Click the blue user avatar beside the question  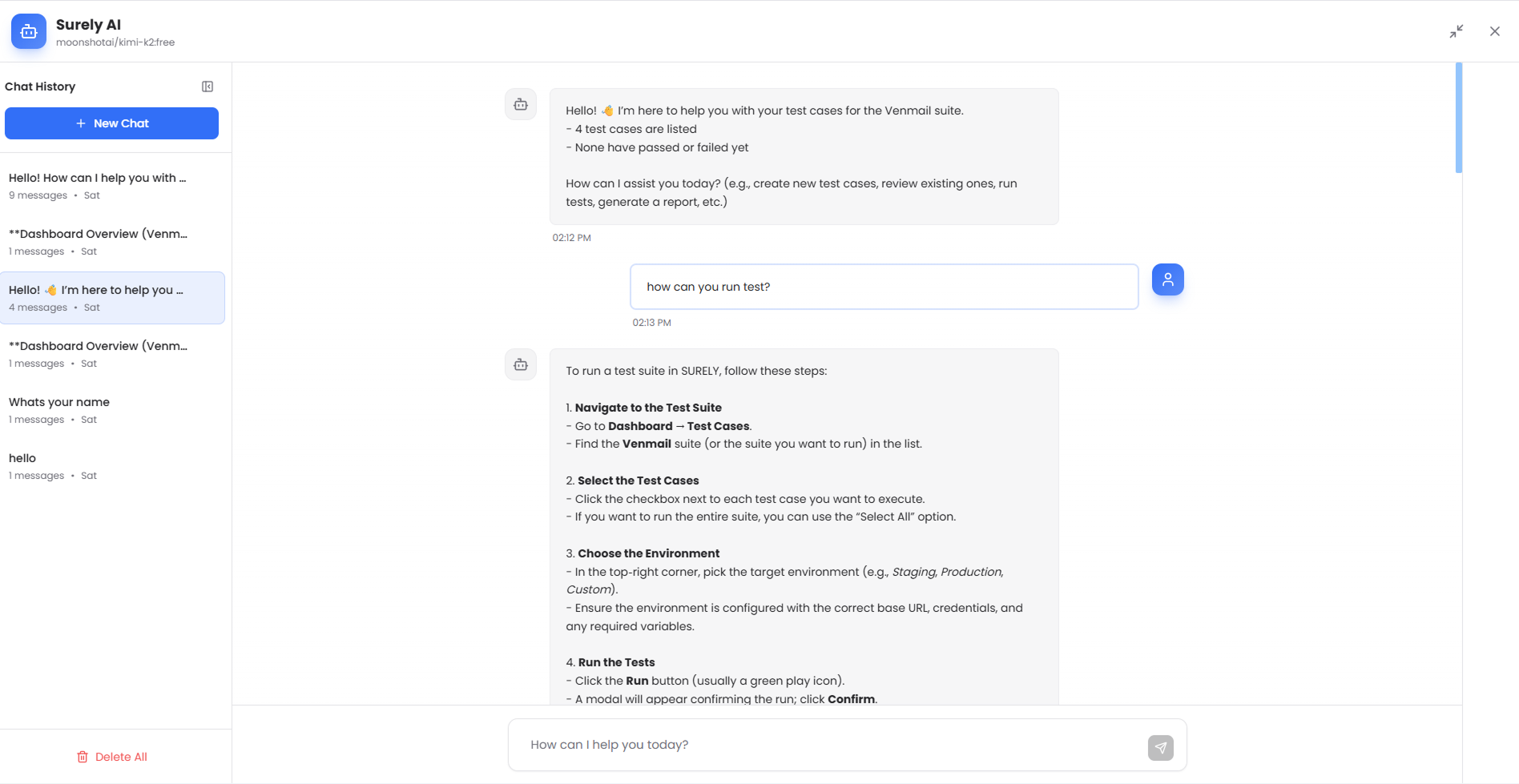(x=1167, y=279)
